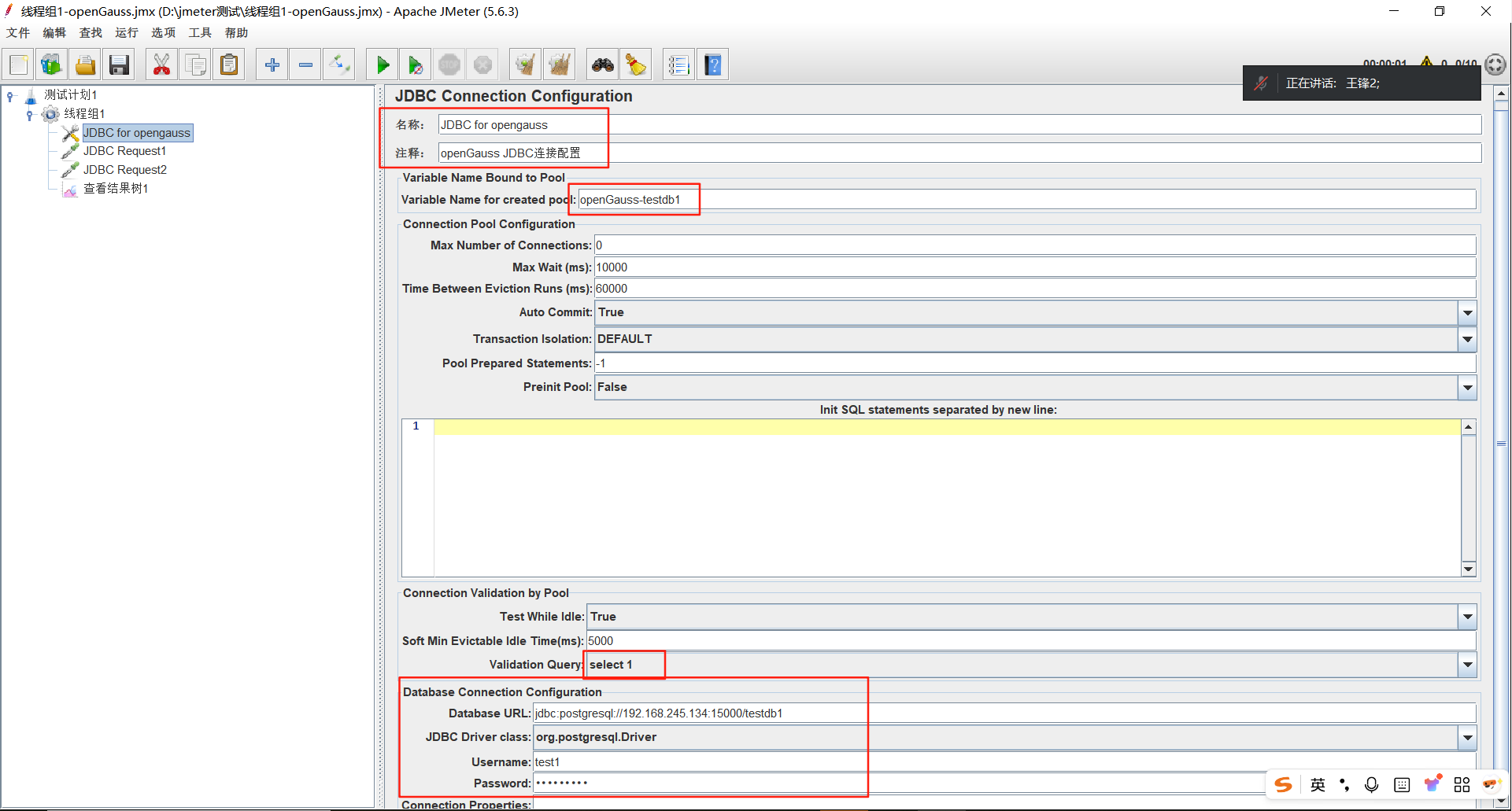Open the 文件 menu
The height and width of the screenshot is (811, 1512).
(18, 32)
